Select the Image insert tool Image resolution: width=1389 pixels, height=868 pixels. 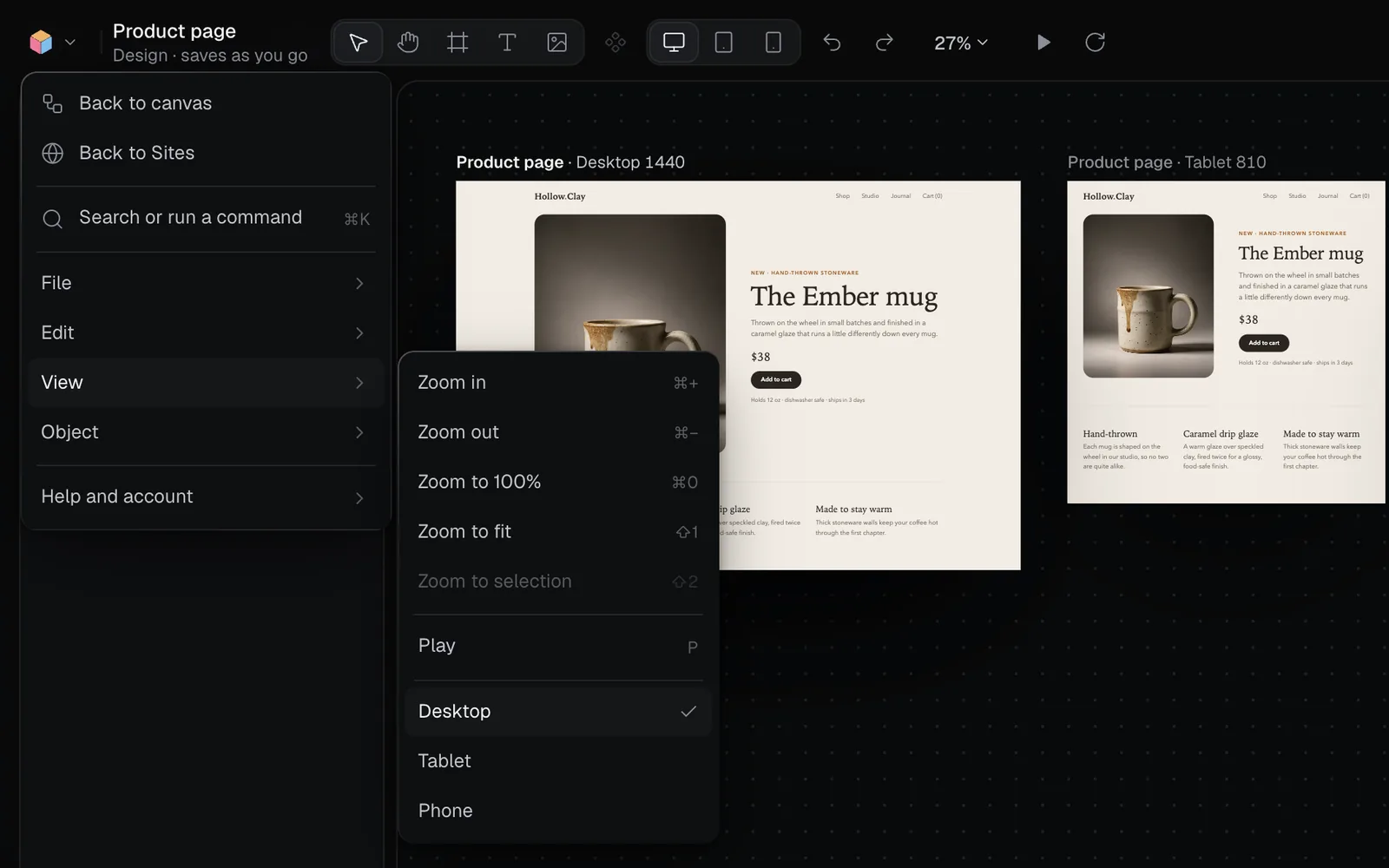(556, 43)
